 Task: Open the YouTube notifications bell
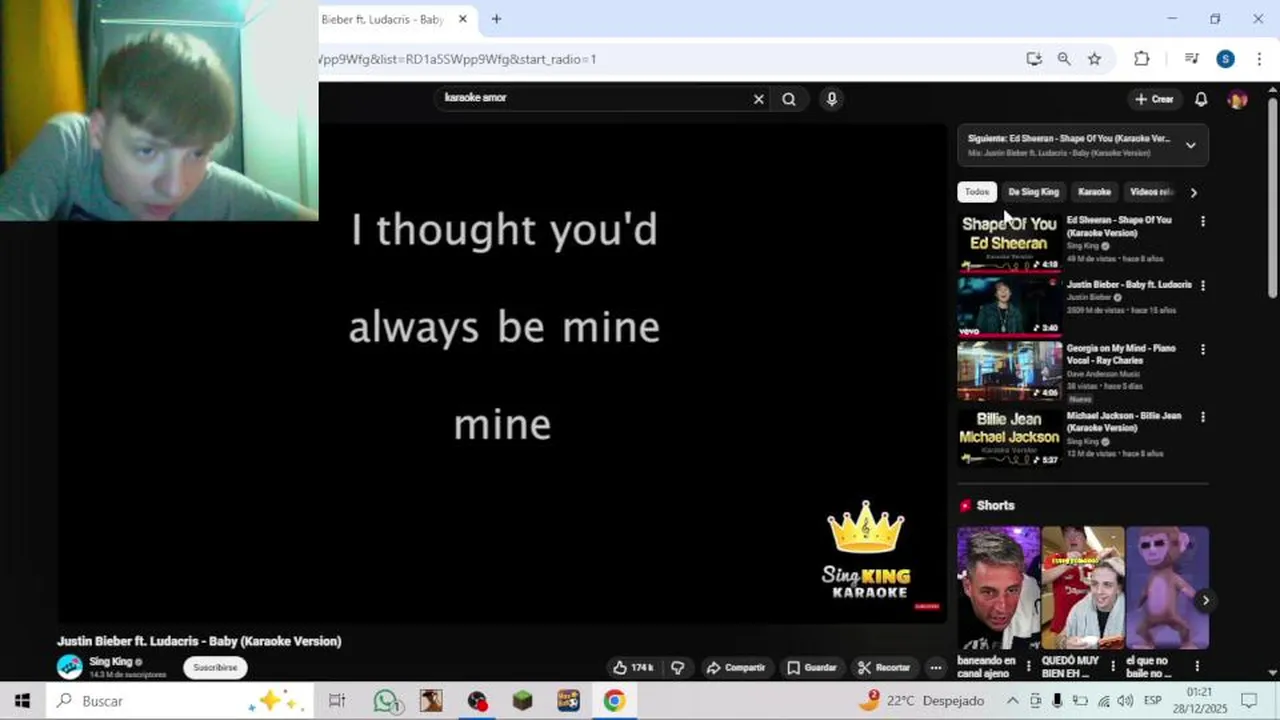coord(1201,99)
